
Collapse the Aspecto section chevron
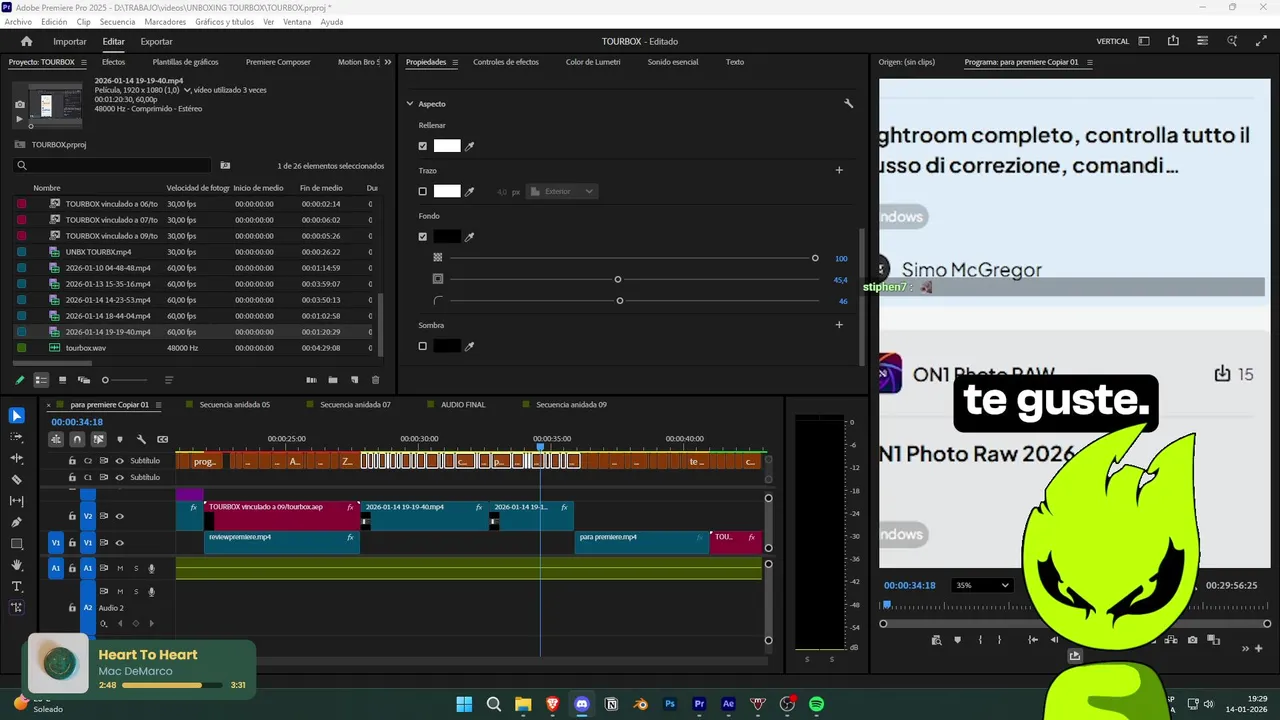click(x=410, y=103)
